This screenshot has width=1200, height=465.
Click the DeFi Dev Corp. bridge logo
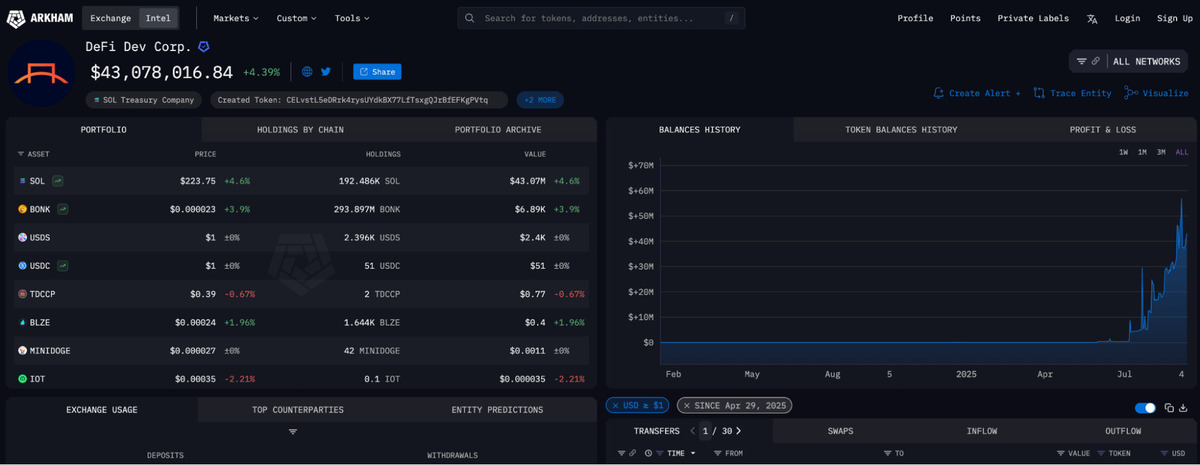click(42, 75)
